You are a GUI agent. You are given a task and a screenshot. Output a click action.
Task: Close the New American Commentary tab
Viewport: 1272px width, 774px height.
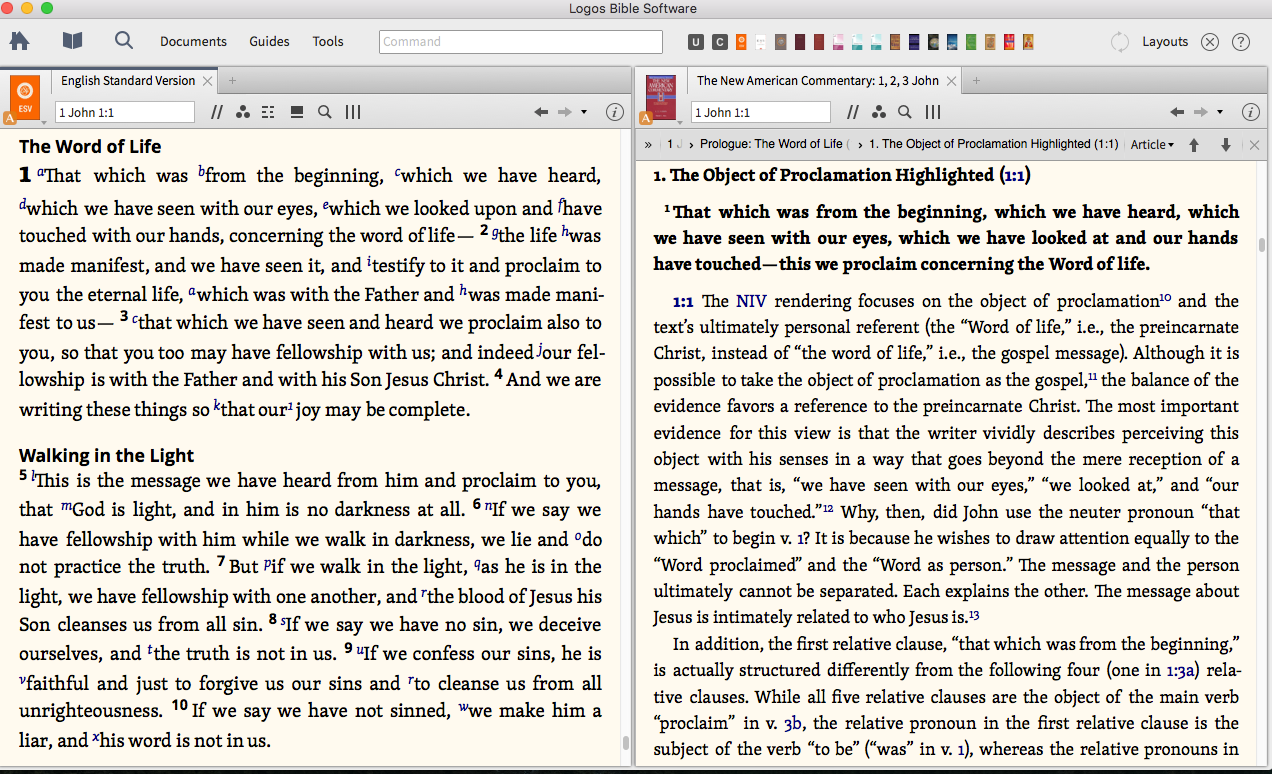point(951,81)
